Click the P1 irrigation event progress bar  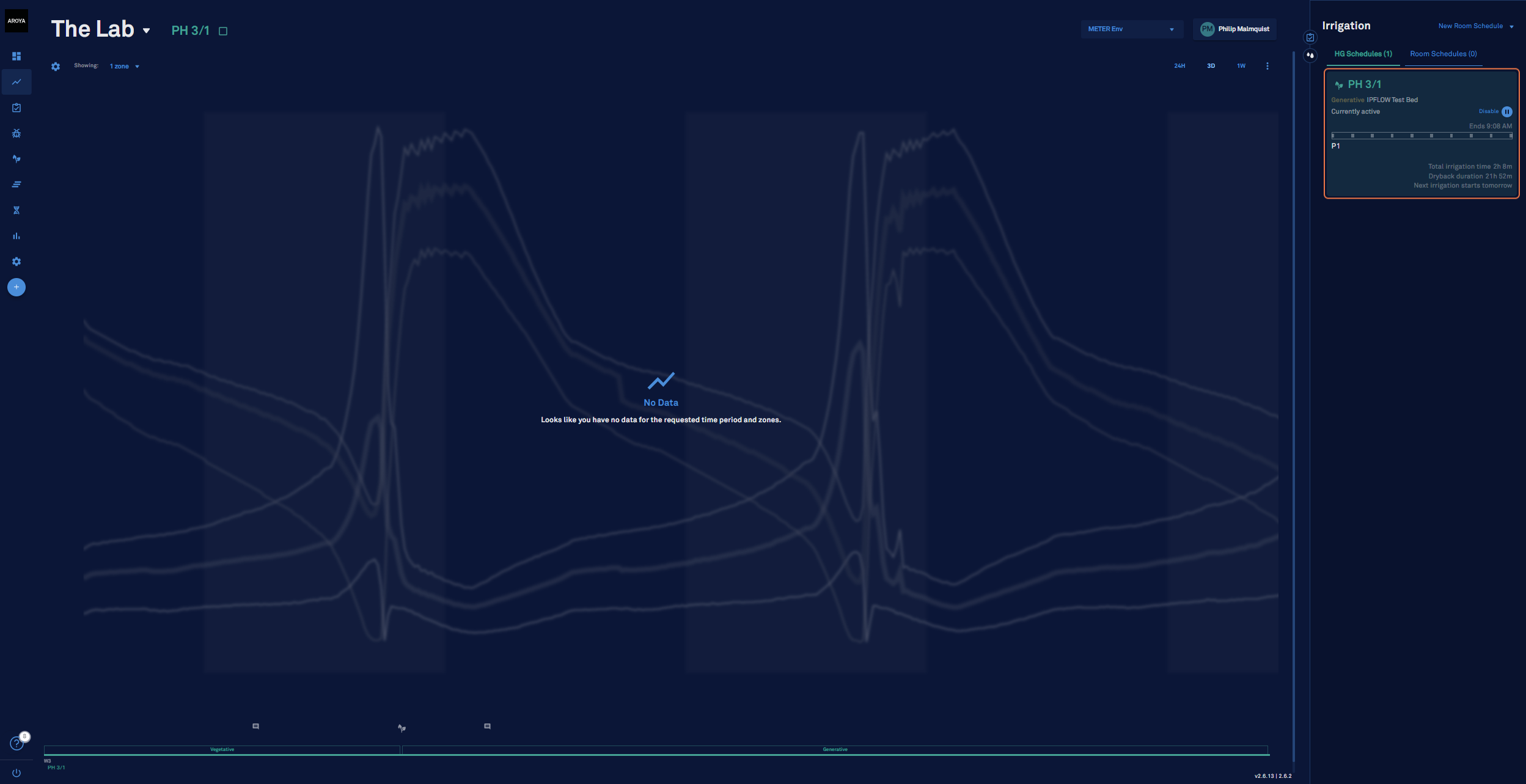pos(1421,136)
